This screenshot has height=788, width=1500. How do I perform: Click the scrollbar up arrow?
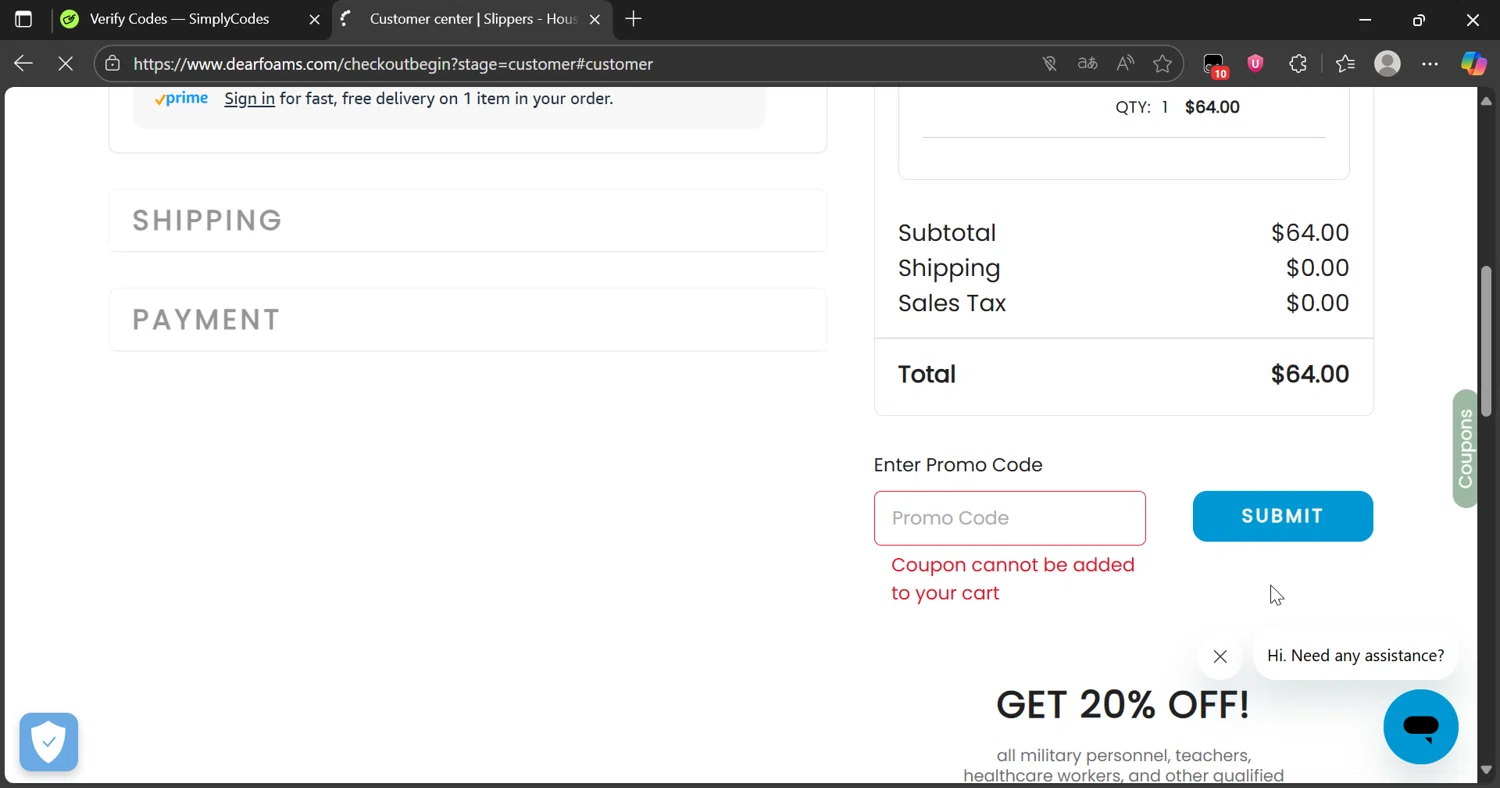click(x=1487, y=101)
